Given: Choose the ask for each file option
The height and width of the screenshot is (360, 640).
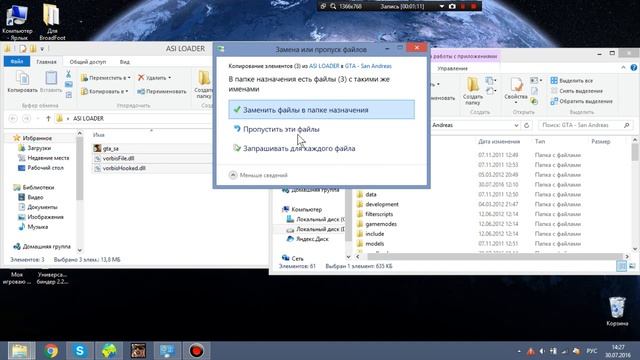Looking at the screenshot, I should pyautogui.click(x=299, y=149).
